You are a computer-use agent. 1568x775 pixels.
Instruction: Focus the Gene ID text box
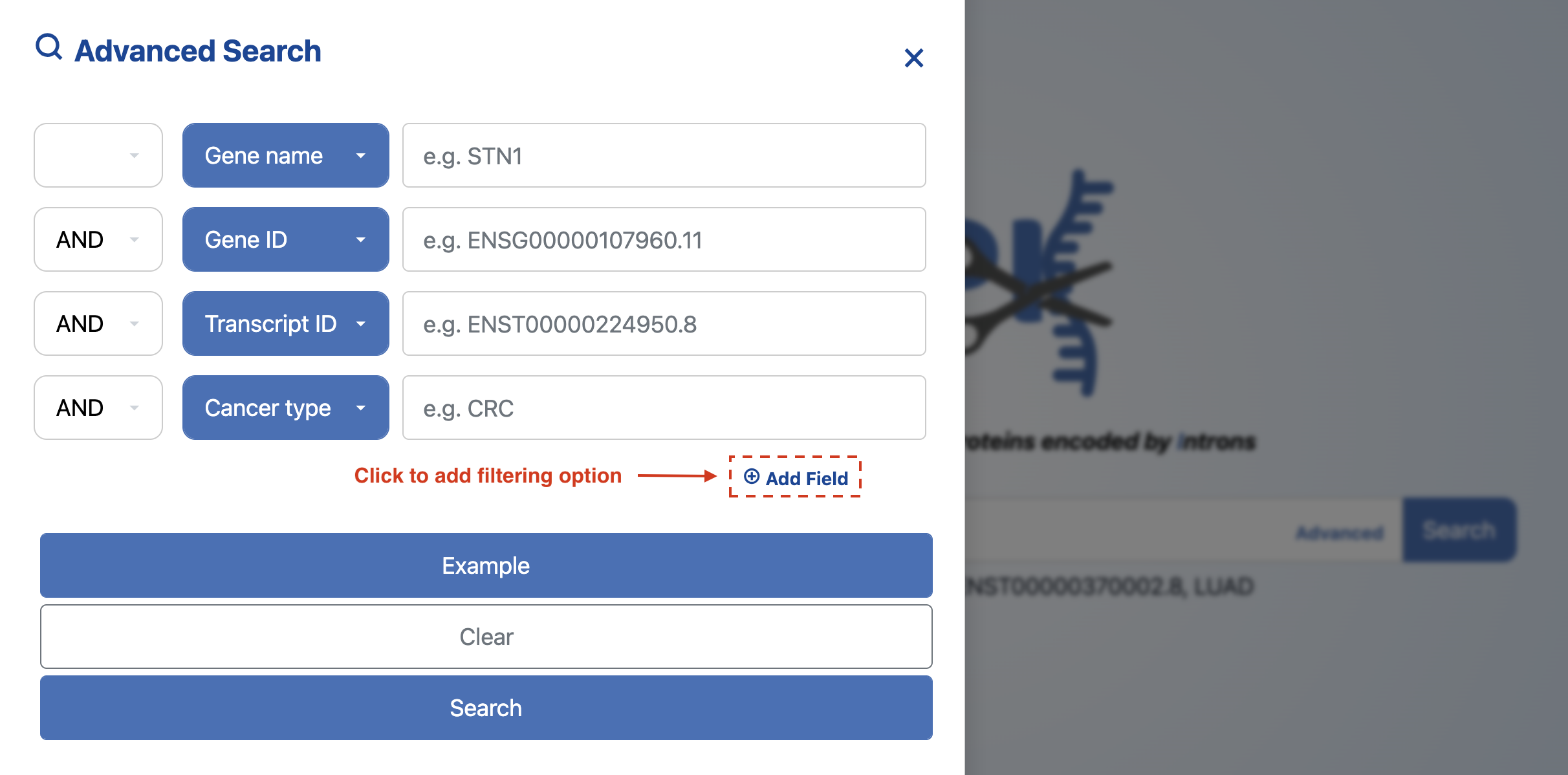[x=664, y=239]
